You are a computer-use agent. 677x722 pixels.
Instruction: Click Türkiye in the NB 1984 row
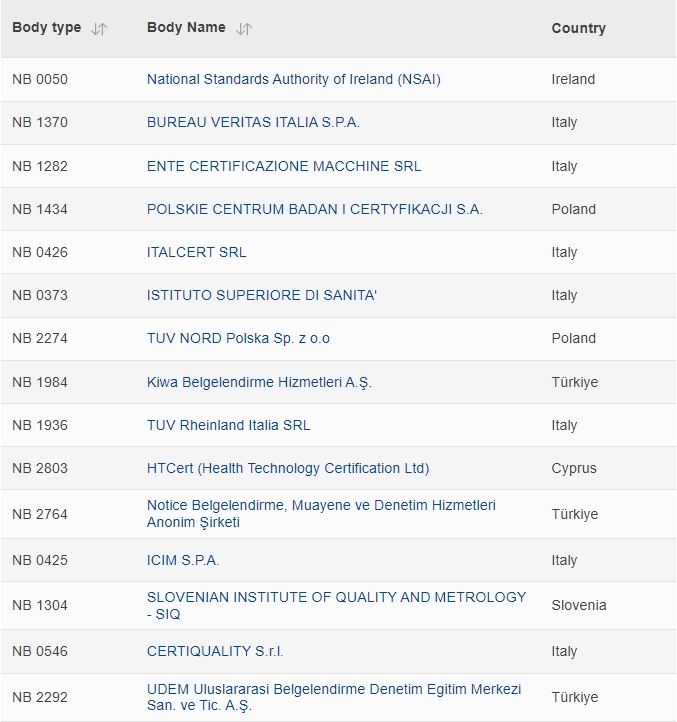575,382
